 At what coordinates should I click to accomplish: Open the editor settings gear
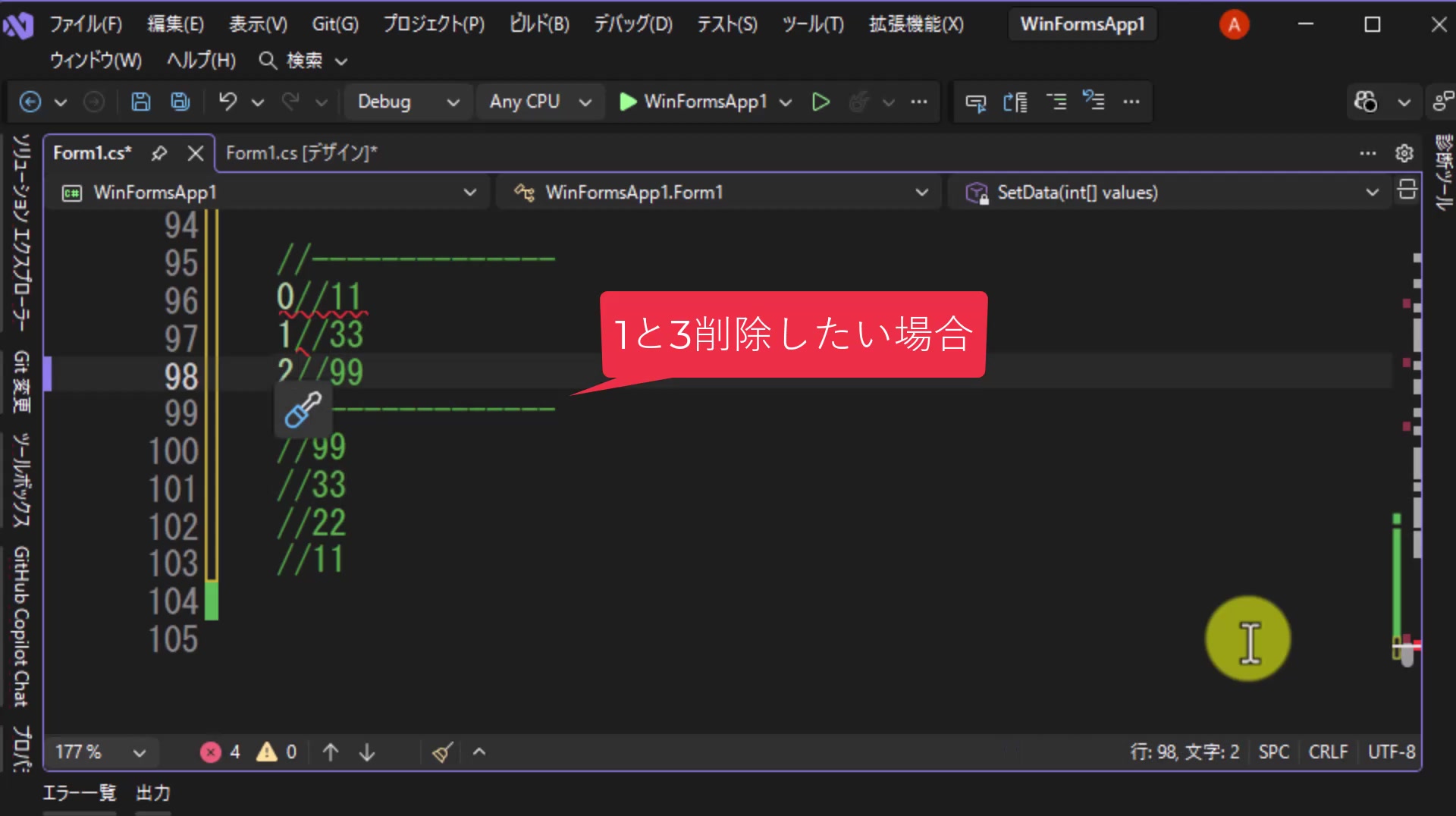1404,153
